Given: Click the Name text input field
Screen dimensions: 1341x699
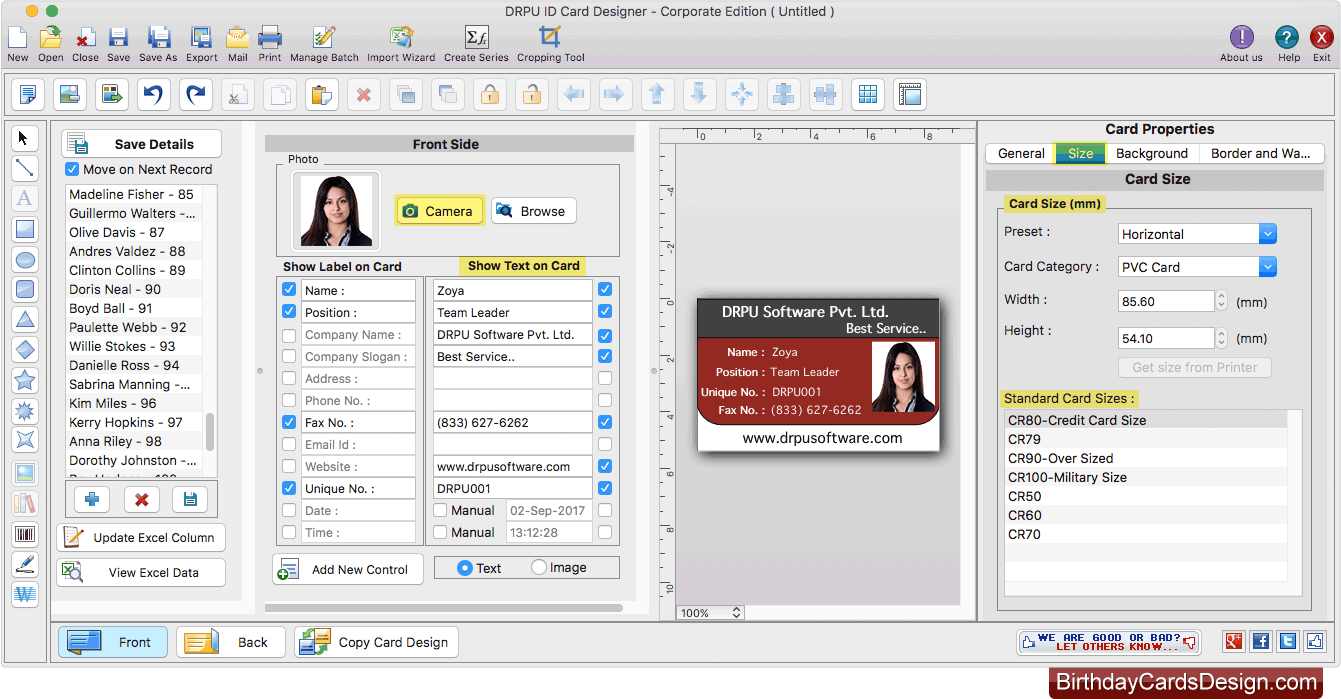Looking at the screenshot, I should click(x=512, y=290).
